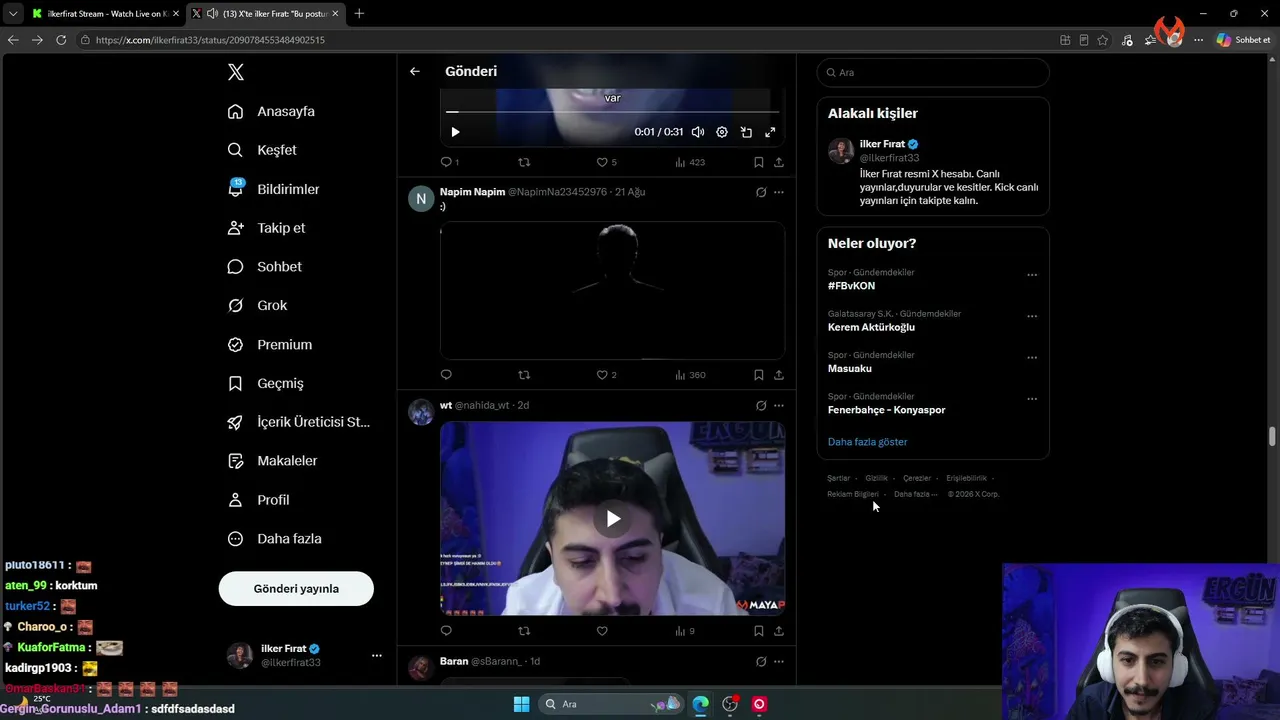Open Grok actions on Napim Napim's post
The width and height of the screenshot is (1280, 720).
(761, 192)
